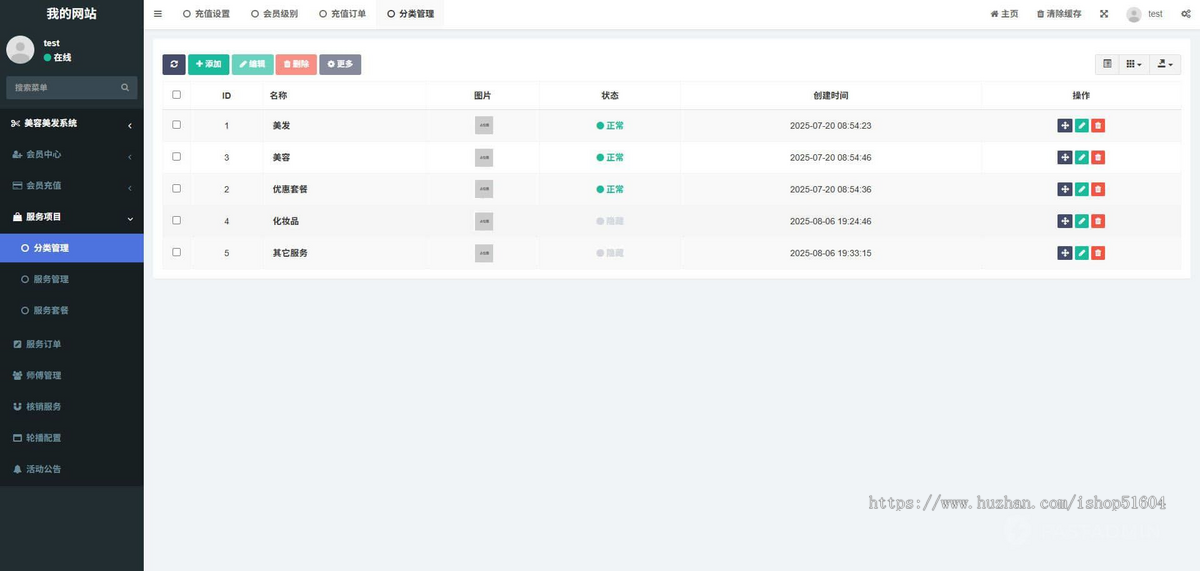Check the checkbox for row 美发
The image size is (1200, 571).
177,125
